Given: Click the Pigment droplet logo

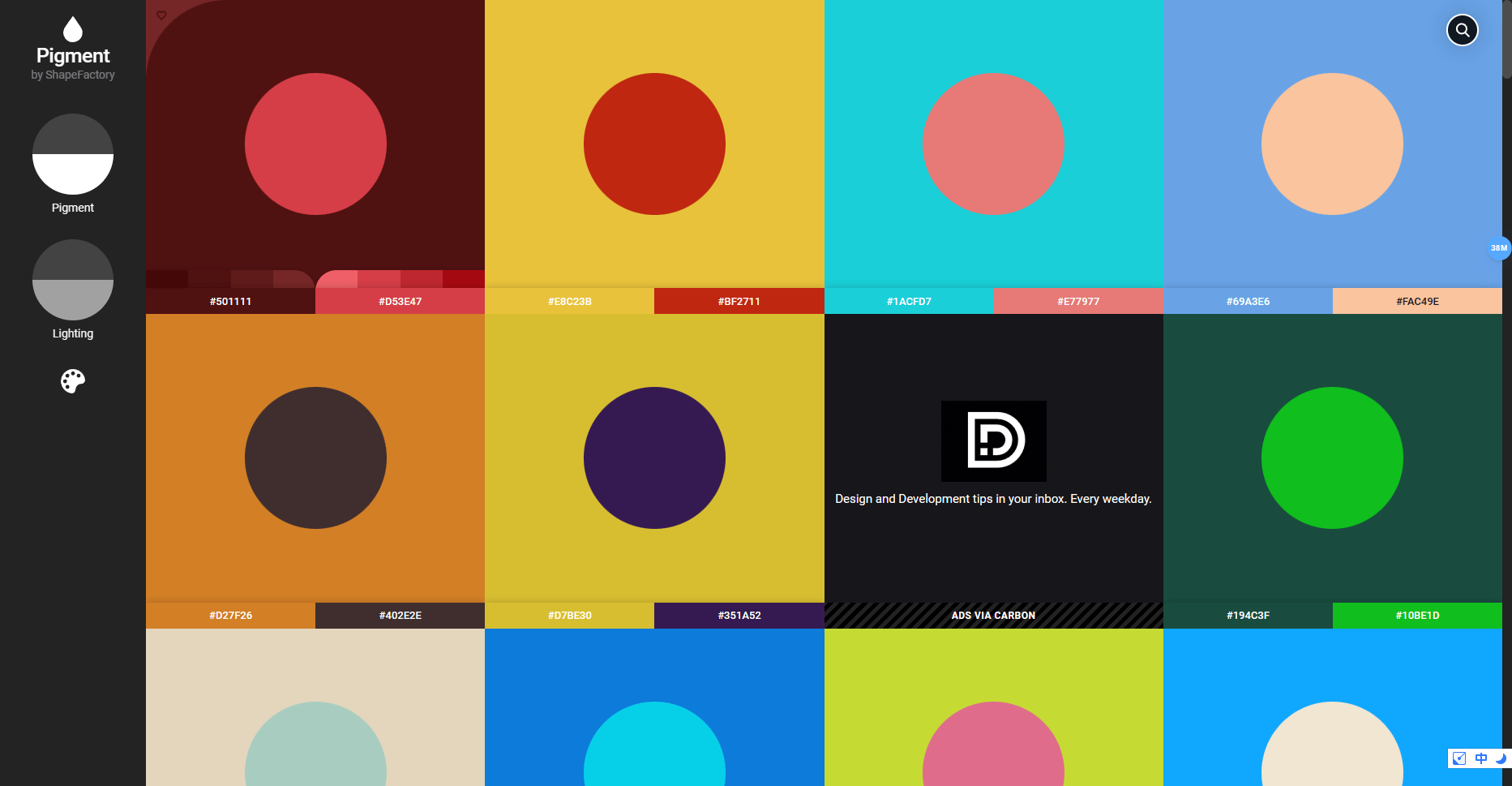Looking at the screenshot, I should (x=72, y=27).
